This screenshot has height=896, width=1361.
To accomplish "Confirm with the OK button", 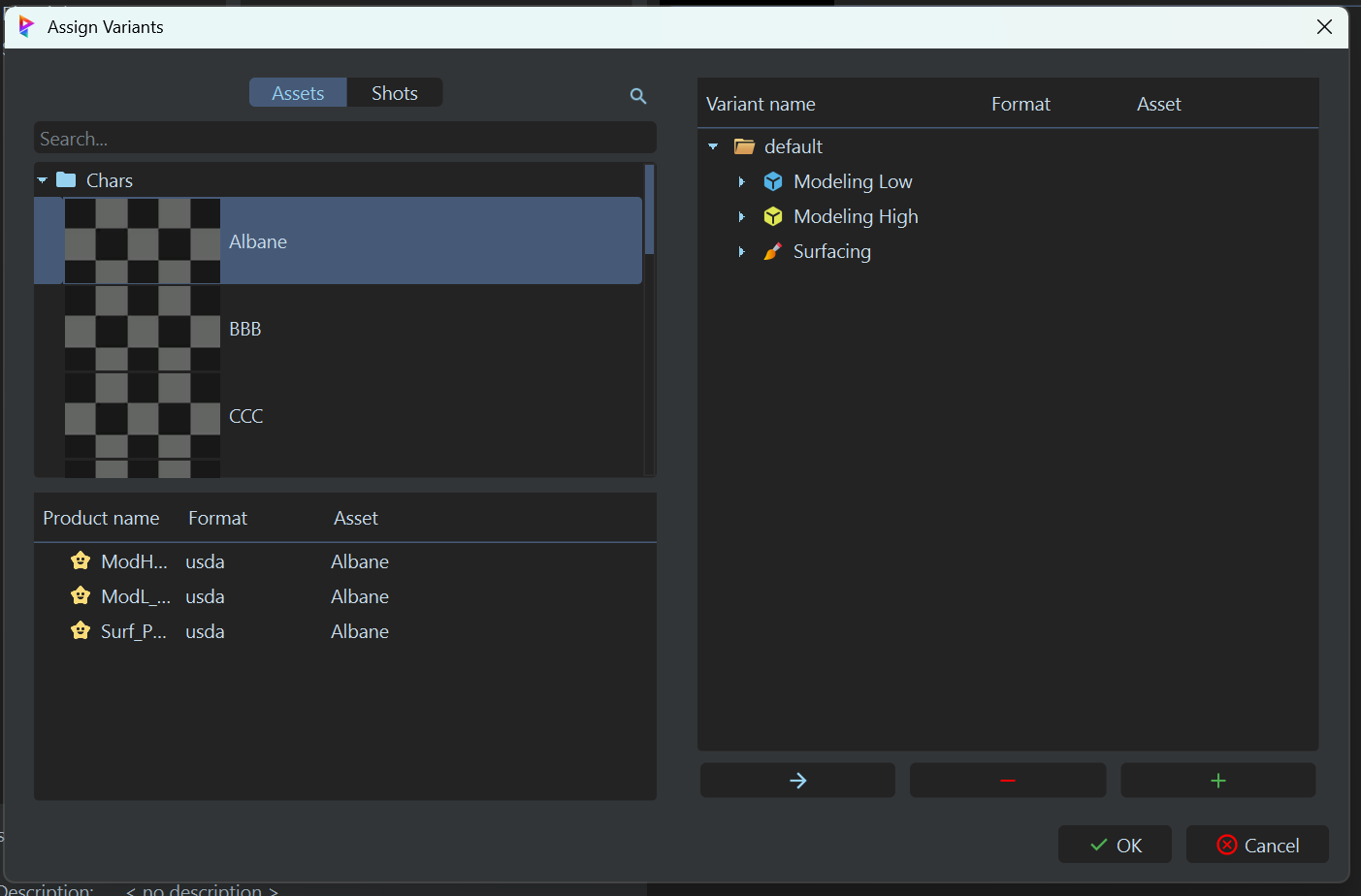I will click(1115, 845).
